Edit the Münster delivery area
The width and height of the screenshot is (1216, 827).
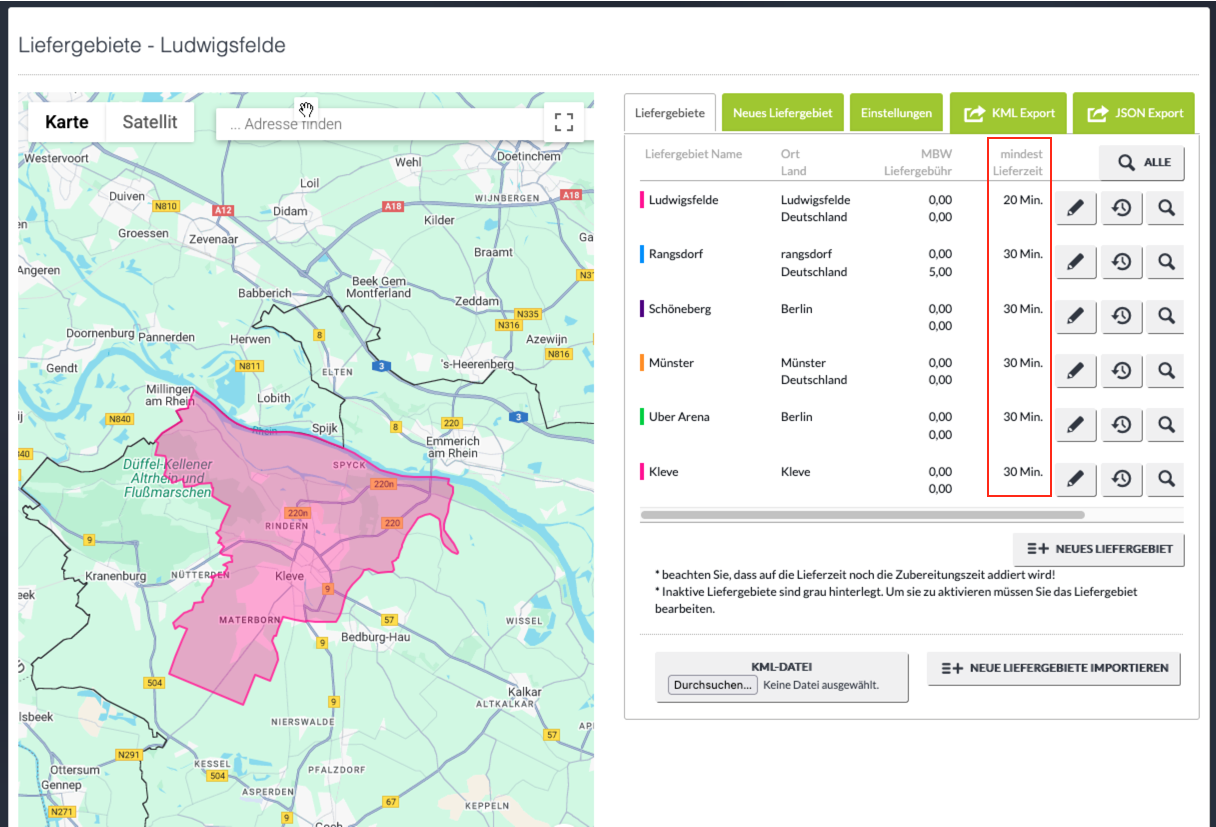coord(1075,371)
